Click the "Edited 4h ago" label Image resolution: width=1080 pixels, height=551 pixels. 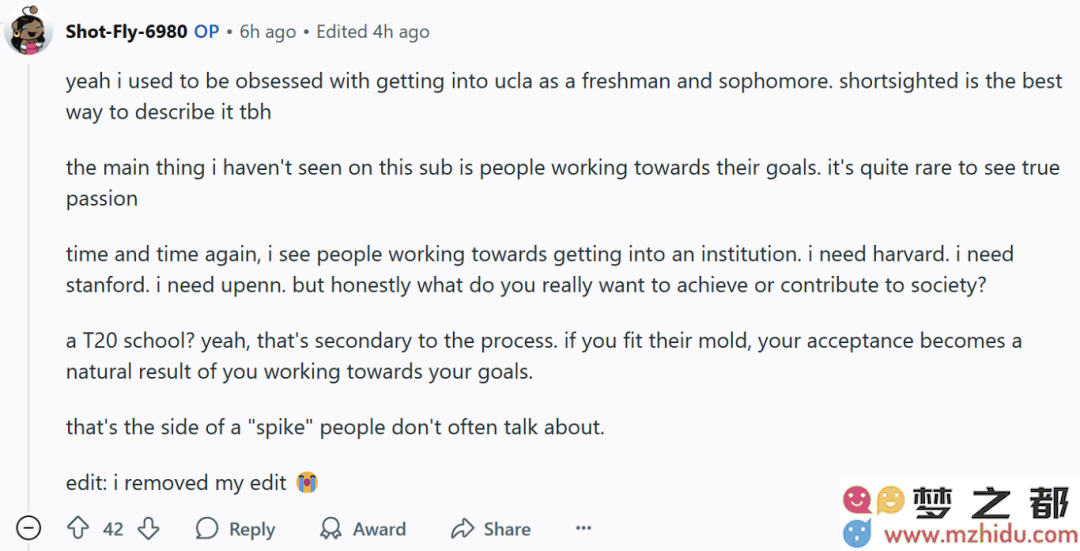[x=373, y=32]
